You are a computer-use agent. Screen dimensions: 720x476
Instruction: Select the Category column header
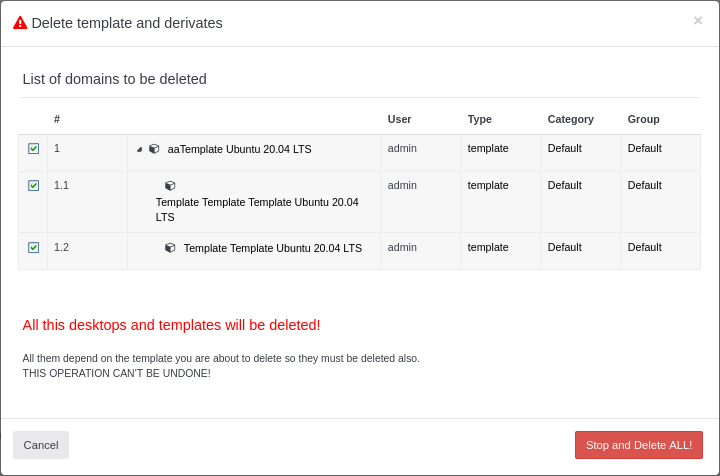570,119
